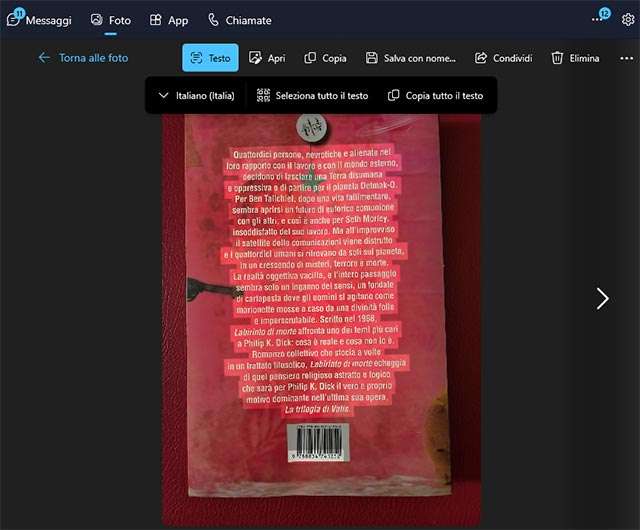Open notifications overflow with 12 badge
The width and height of the screenshot is (640, 530).
600,17
